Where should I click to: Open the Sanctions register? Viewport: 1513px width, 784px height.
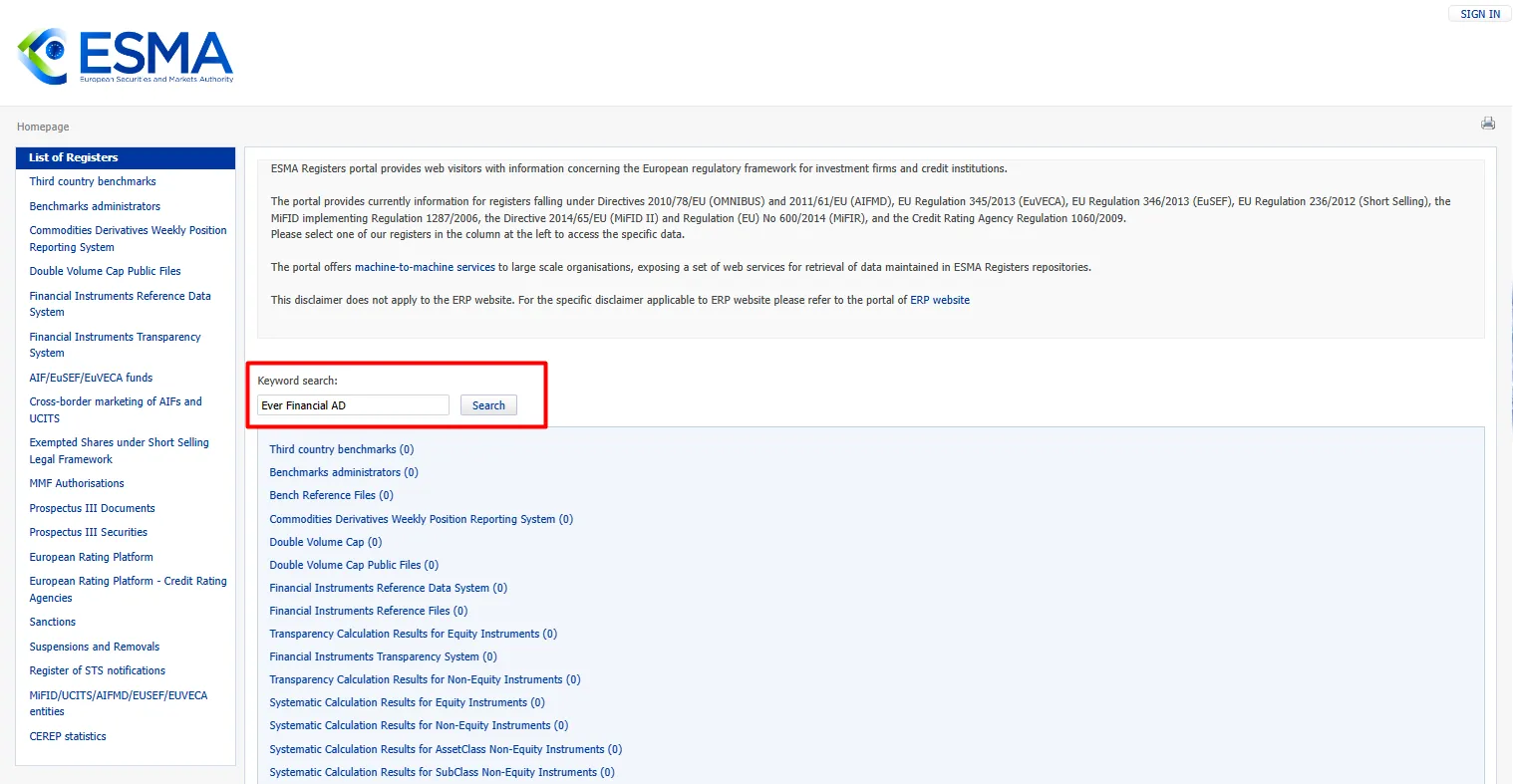tap(52, 622)
